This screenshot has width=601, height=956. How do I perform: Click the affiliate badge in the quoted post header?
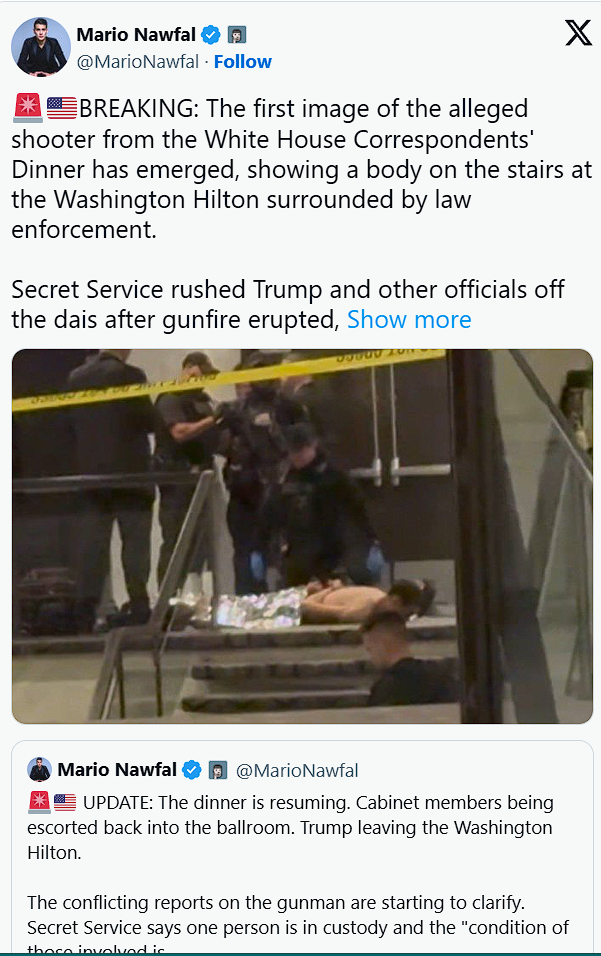[x=218, y=770]
